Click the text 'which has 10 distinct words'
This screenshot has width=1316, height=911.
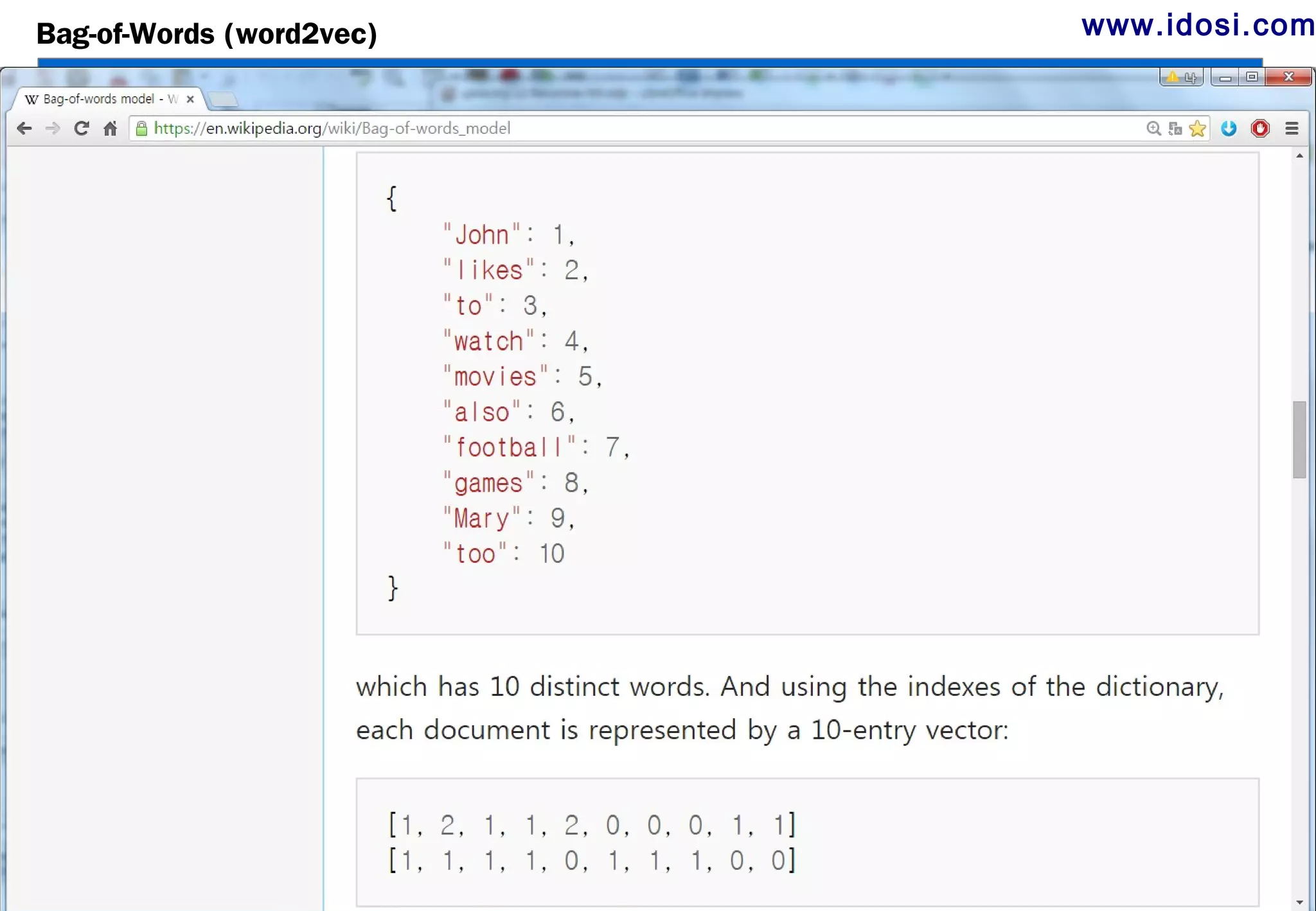532,687
